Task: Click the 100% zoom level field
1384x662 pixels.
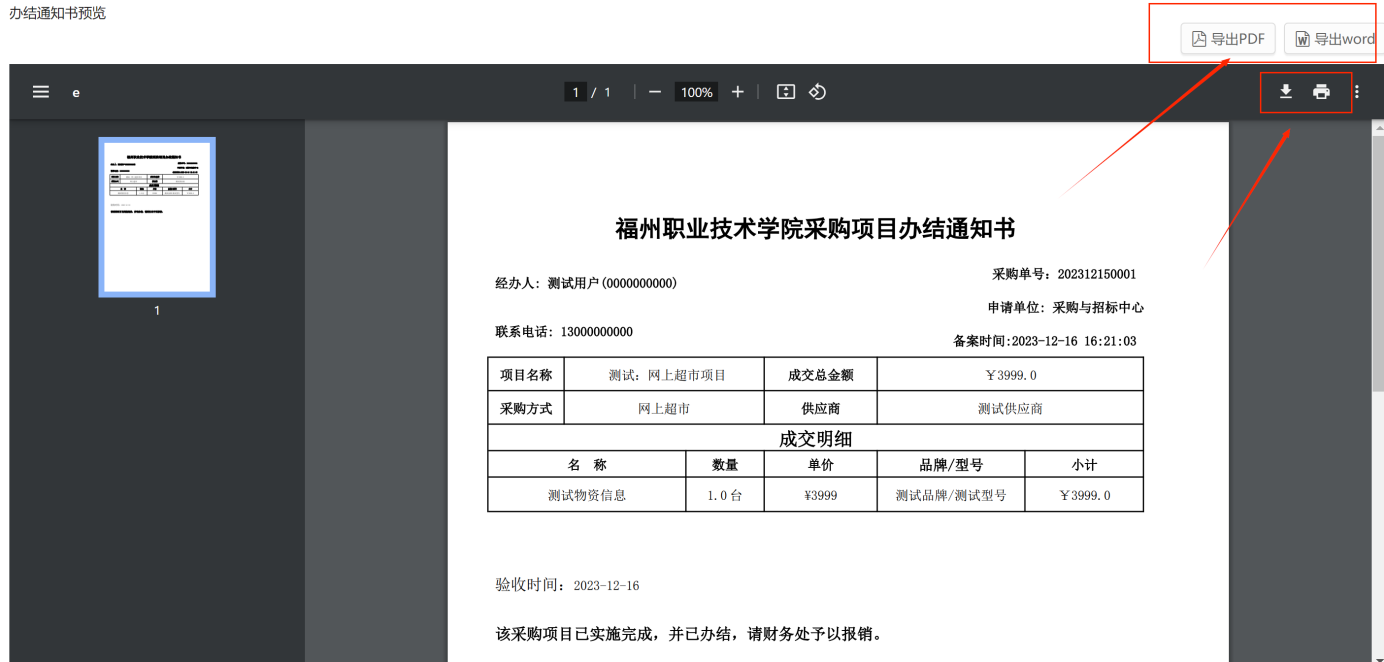Action: 696,92
